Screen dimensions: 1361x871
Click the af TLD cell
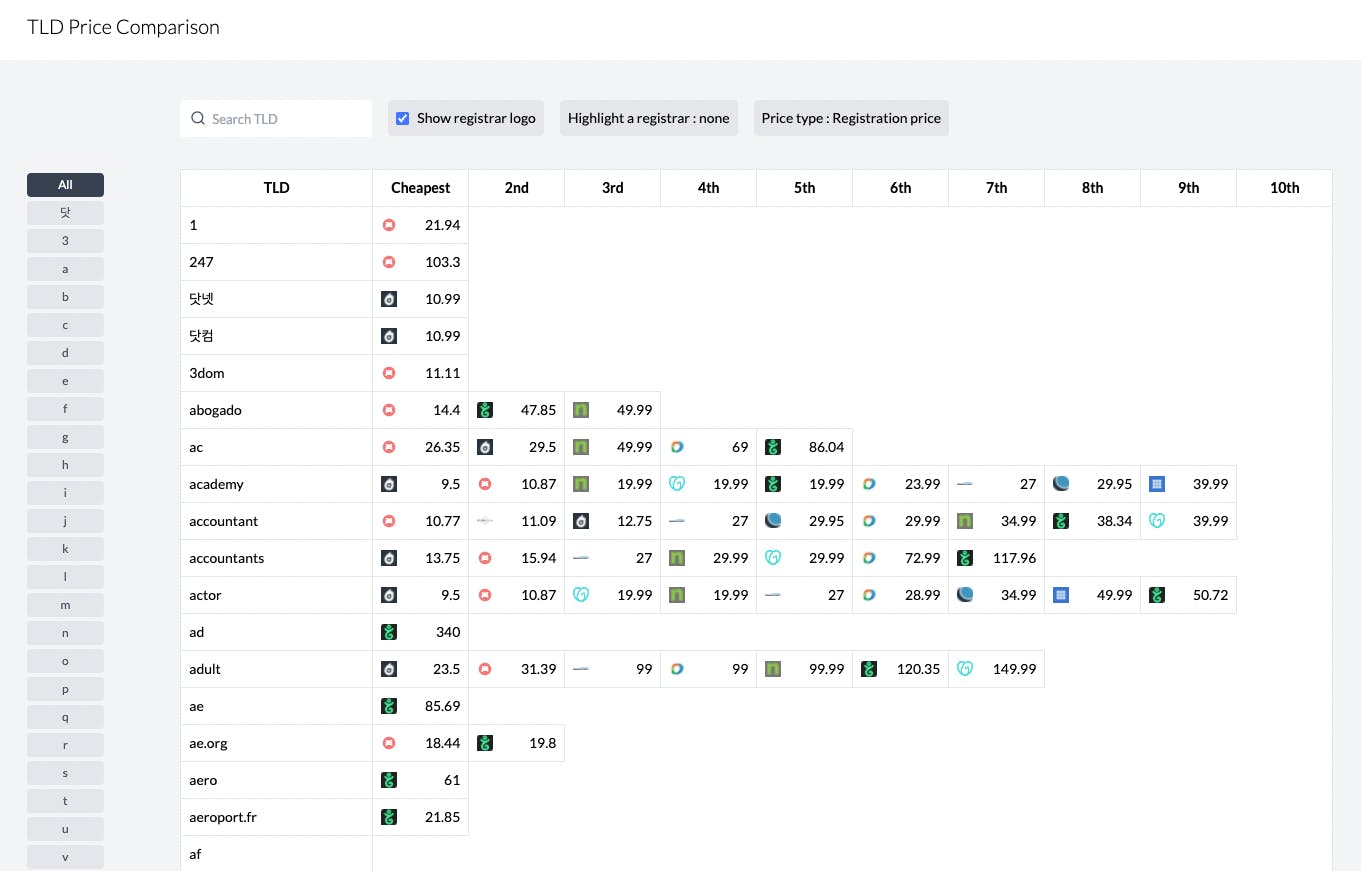(x=276, y=854)
